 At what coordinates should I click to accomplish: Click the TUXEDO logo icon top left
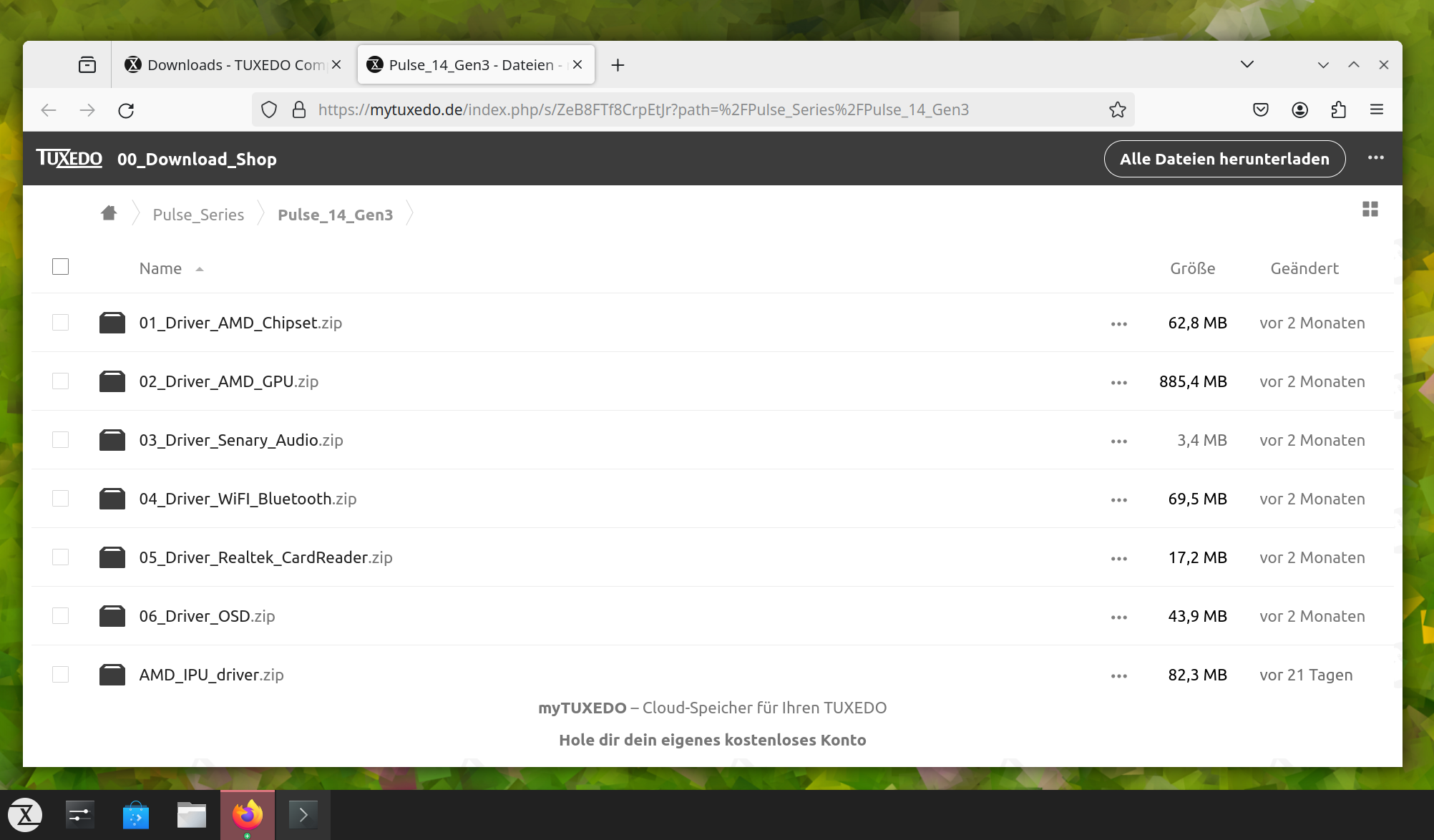68,158
